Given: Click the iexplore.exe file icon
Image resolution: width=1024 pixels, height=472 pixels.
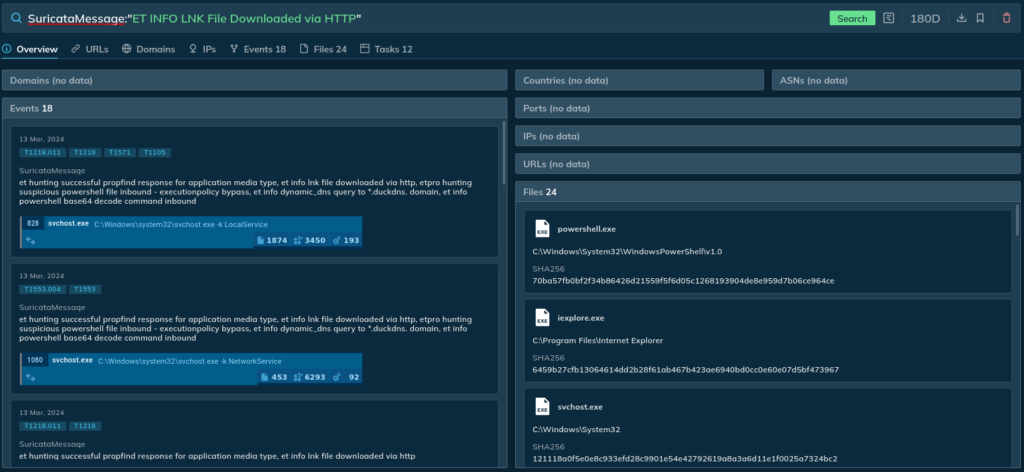Looking at the screenshot, I should pyautogui.click(x=541, y=318).
